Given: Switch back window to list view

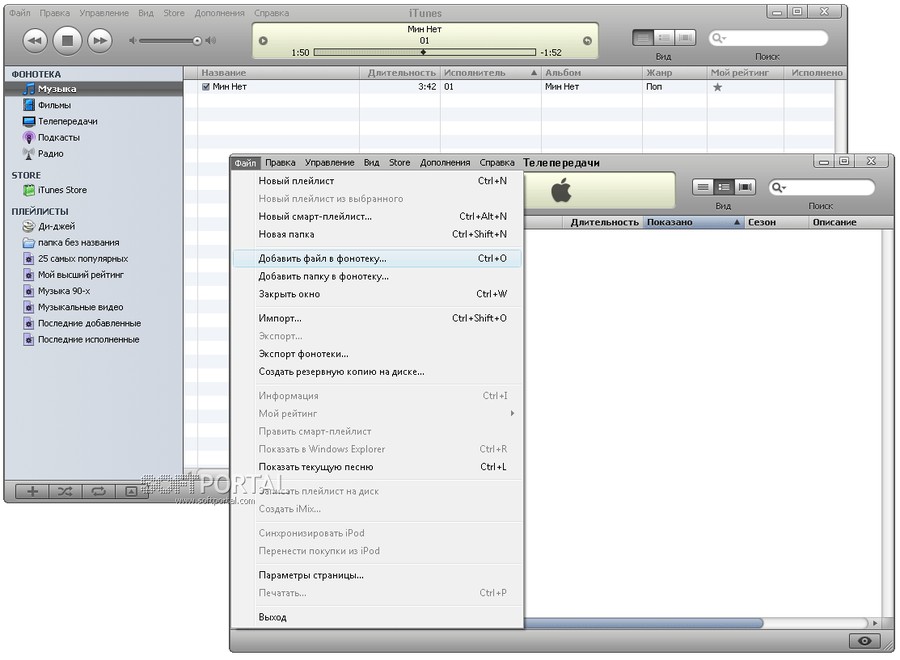Looking at the screenshot, I should (x=643, y=38).
